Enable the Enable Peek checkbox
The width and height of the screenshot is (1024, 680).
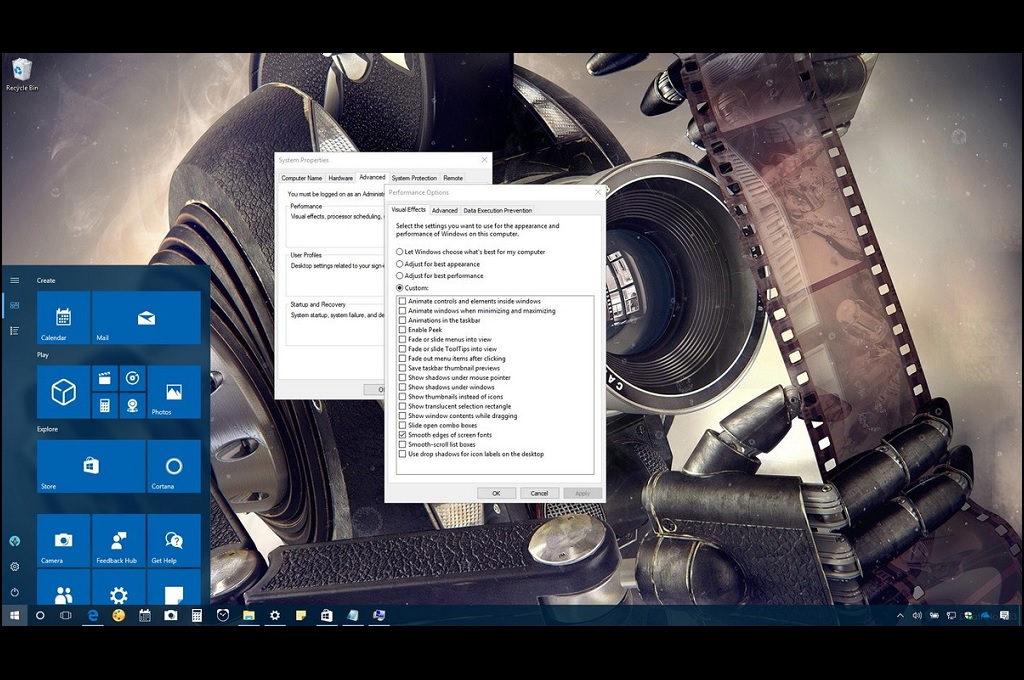[x=403, y=330]
